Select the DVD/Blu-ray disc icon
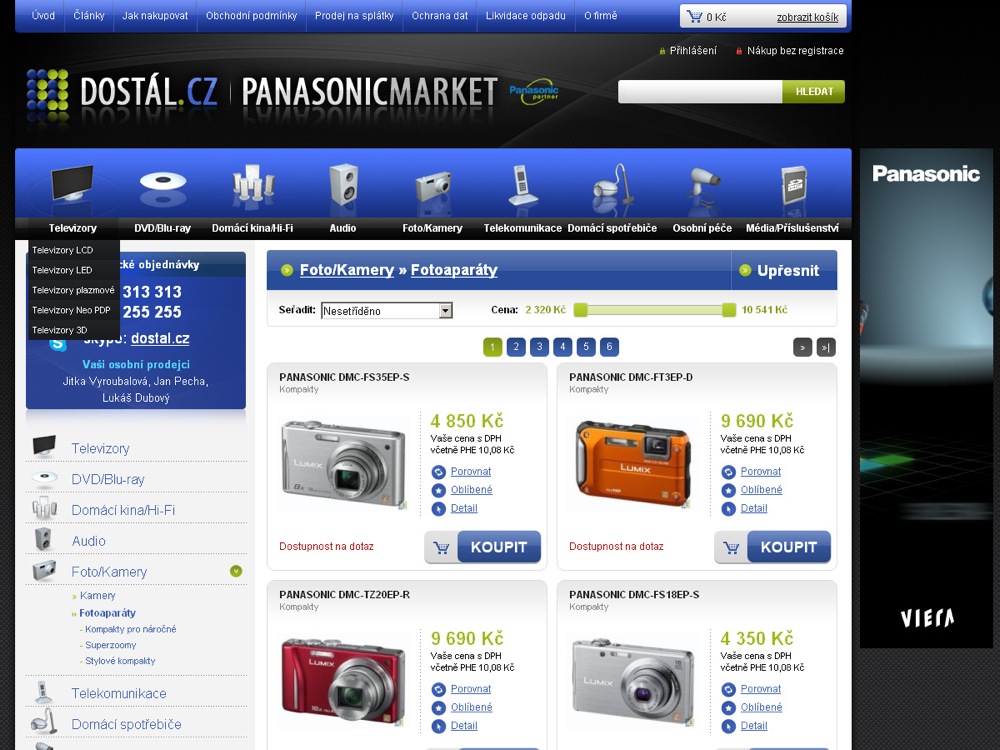Image resolution: width=1000 pixels, height=750 pixels. click(162, 185)
